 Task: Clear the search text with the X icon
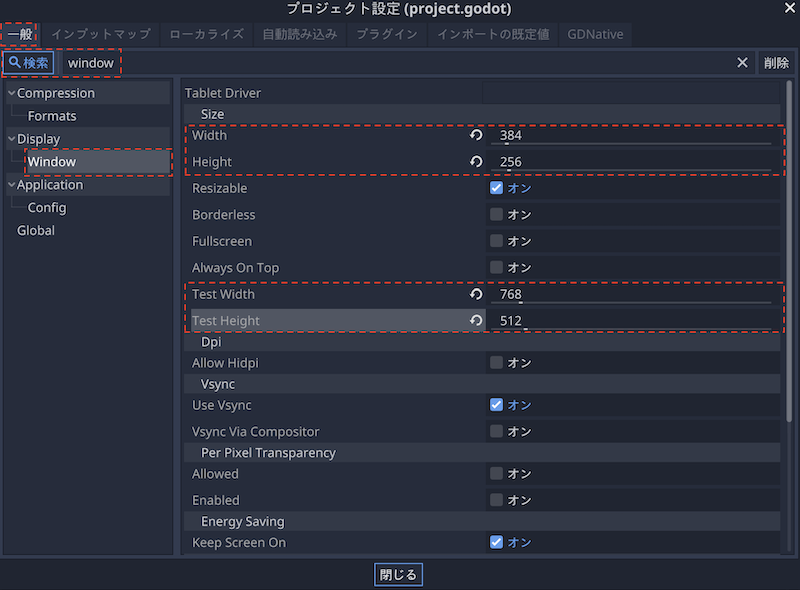point(742,63)
